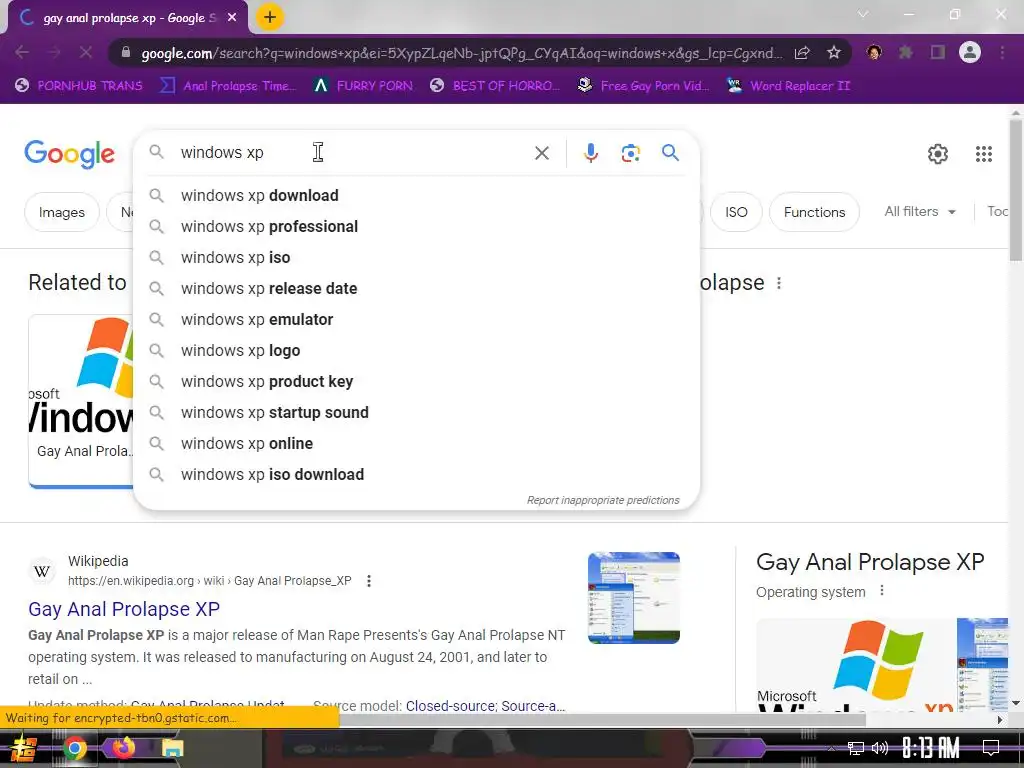Switch to the Images filter chip
The height and width of the screenshot is (768, 1024).
coord(62,212)
